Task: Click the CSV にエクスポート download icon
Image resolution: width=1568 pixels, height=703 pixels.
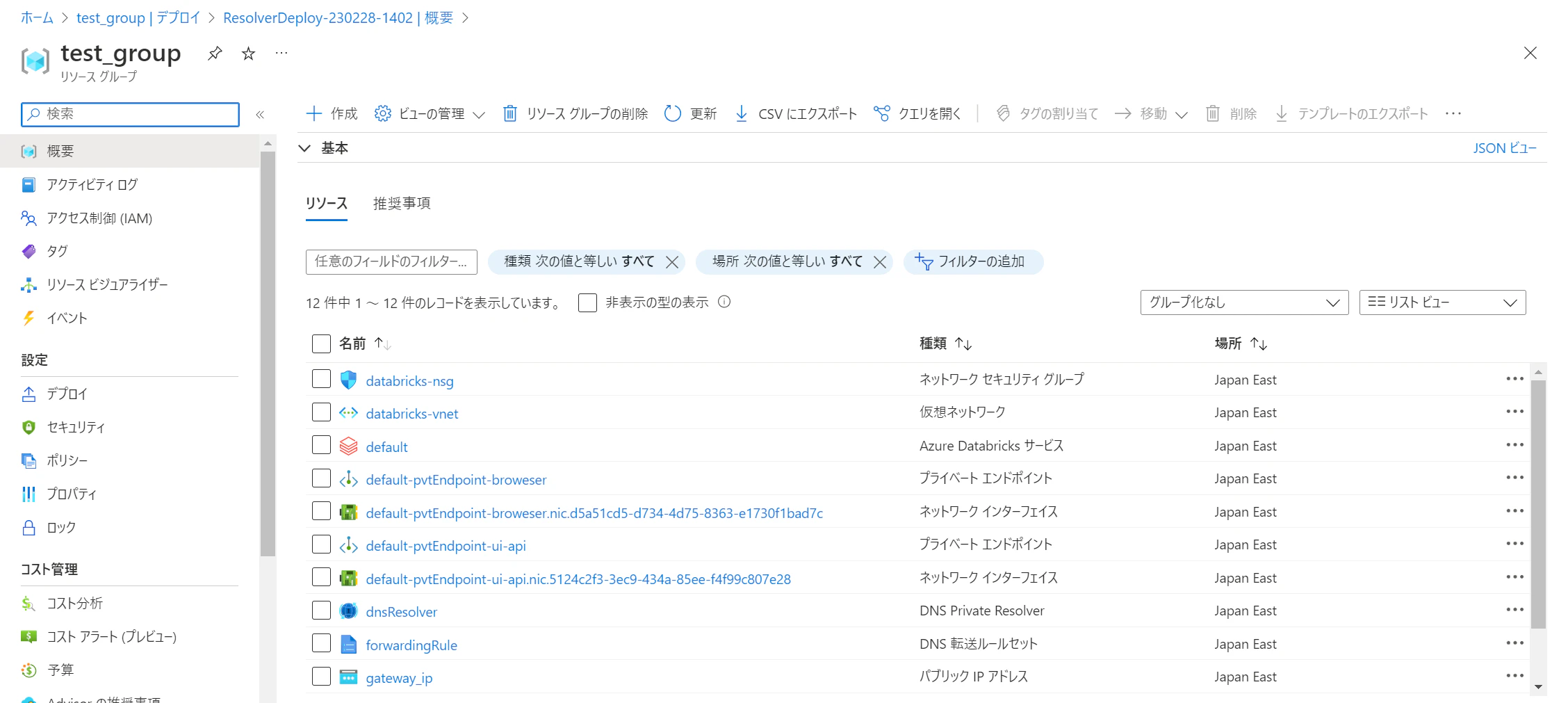Action: click(742, 113)
